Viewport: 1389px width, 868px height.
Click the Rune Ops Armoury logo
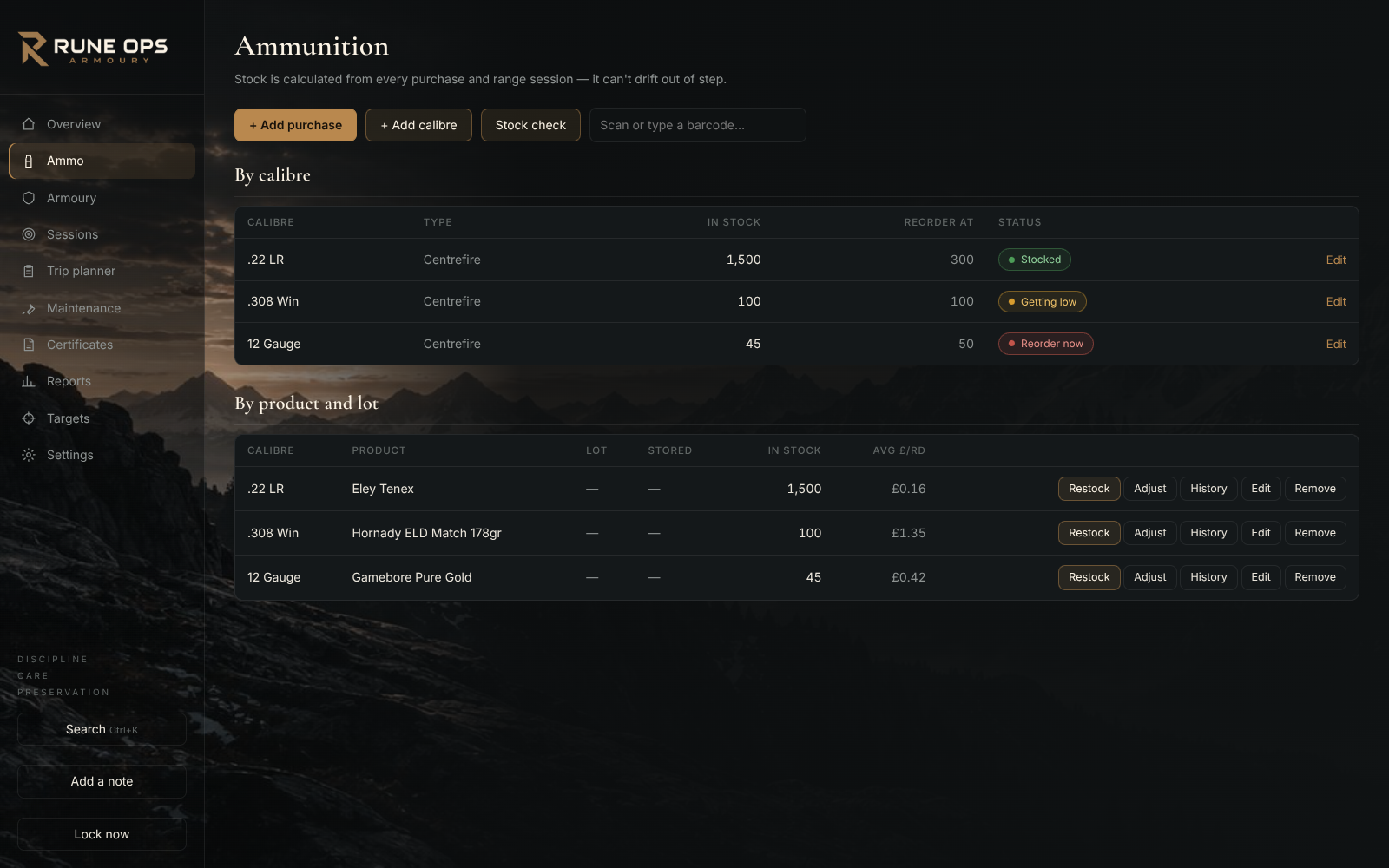[x=93, y=49]
